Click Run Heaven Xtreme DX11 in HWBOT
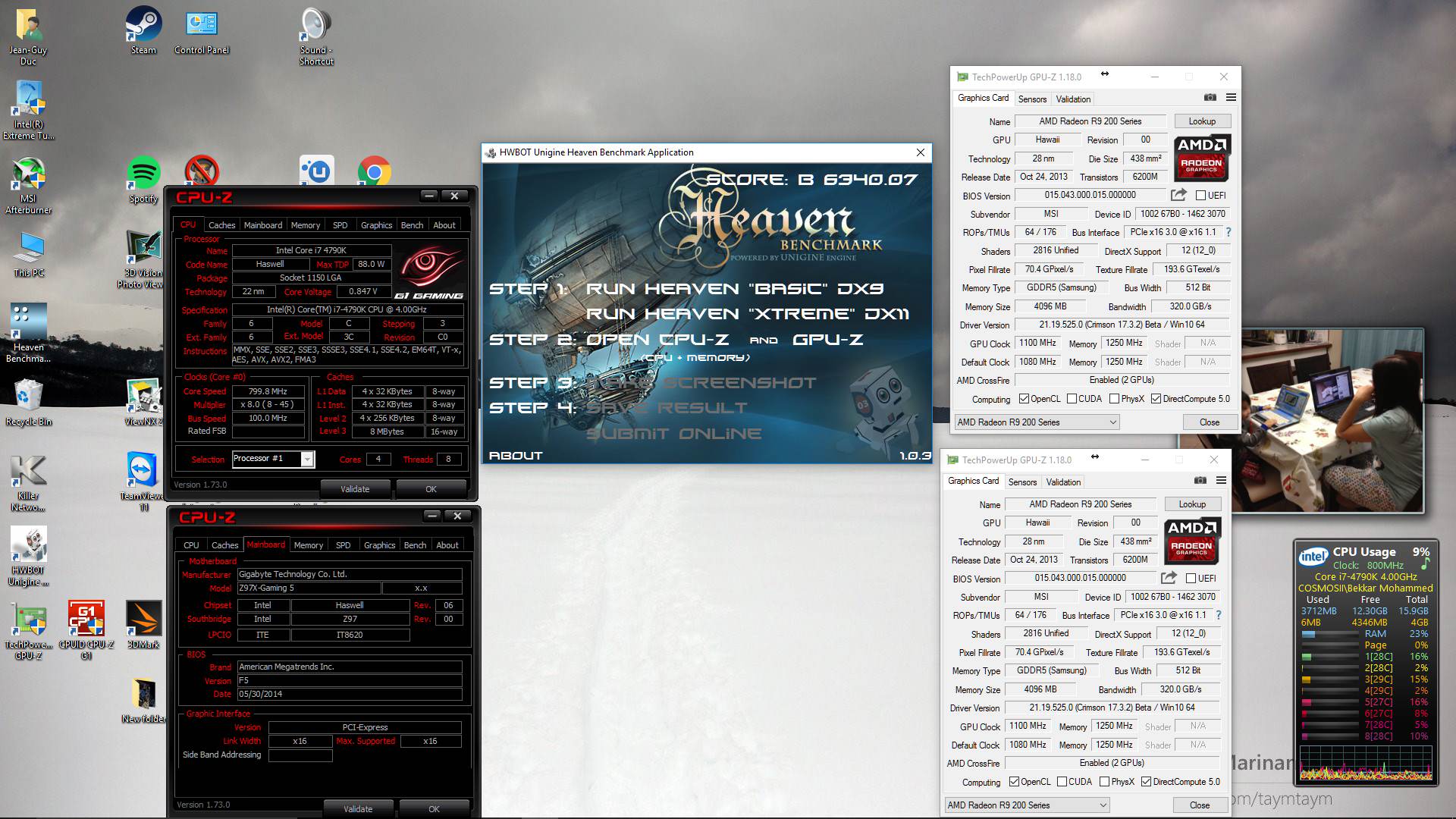1456x819 pixels. tap(748, 314)
